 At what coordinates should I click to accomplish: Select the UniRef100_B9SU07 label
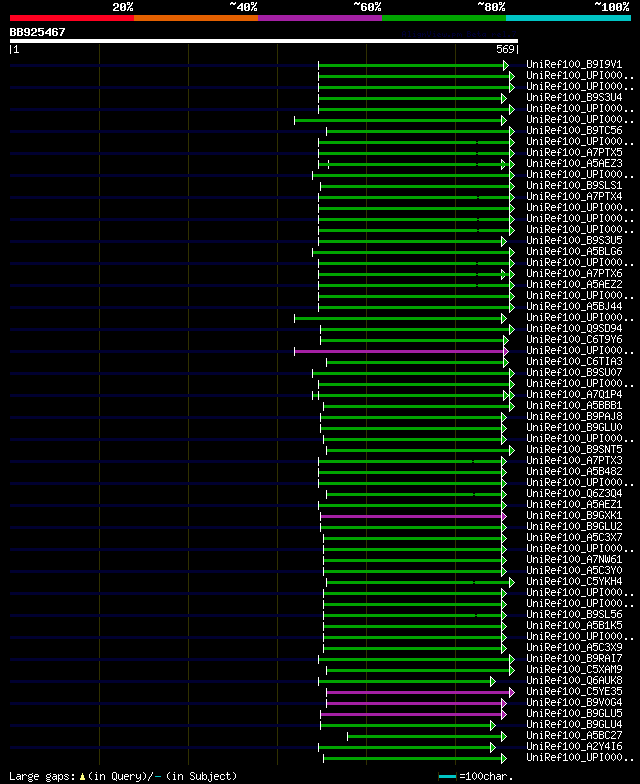coord(574,372)
